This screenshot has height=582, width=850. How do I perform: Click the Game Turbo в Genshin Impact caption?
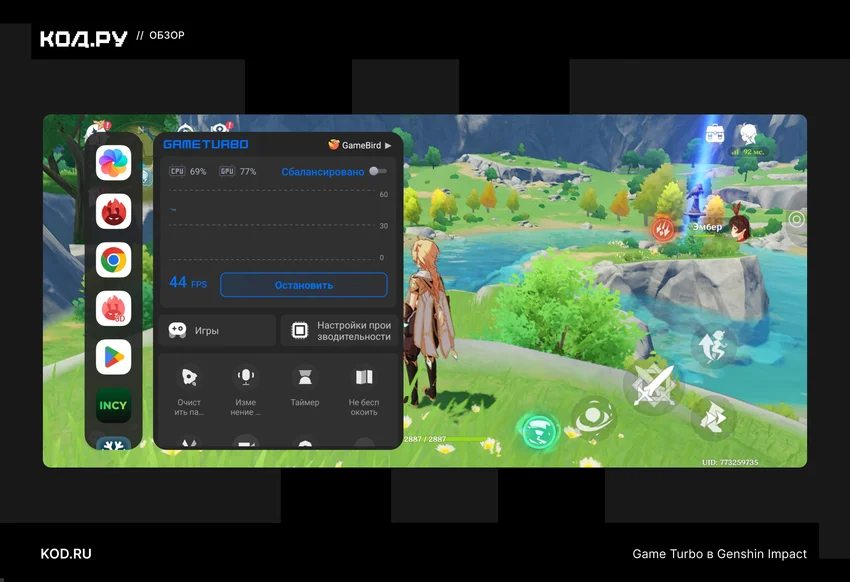click(719, 554)
